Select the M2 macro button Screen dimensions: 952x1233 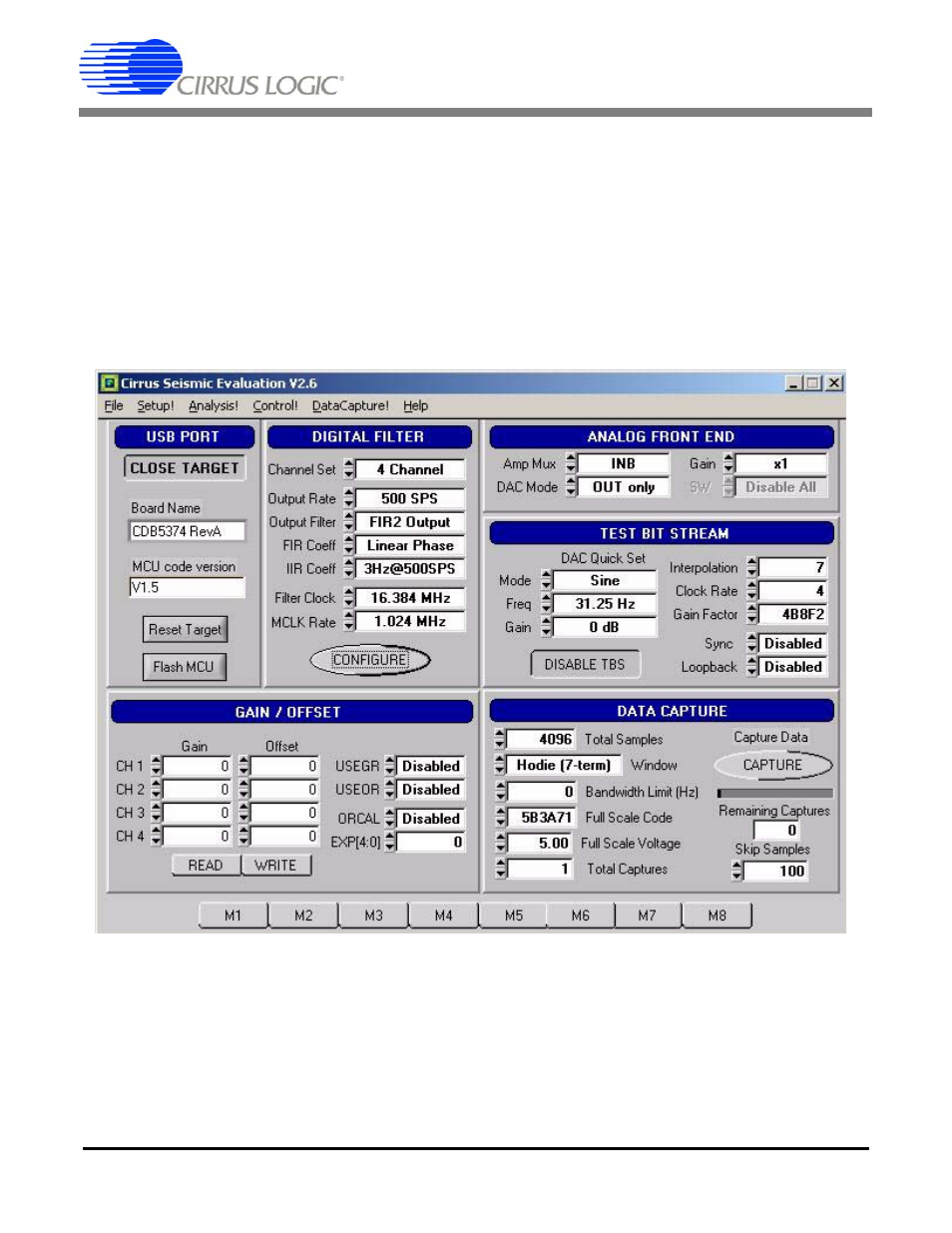pyautogui.click(x=303, y=916)
